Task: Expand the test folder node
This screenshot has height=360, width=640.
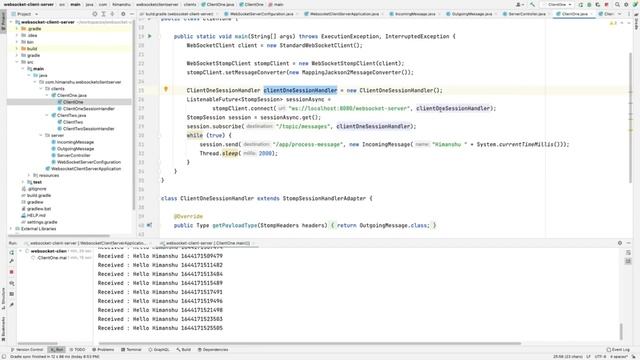Action: 23,182
